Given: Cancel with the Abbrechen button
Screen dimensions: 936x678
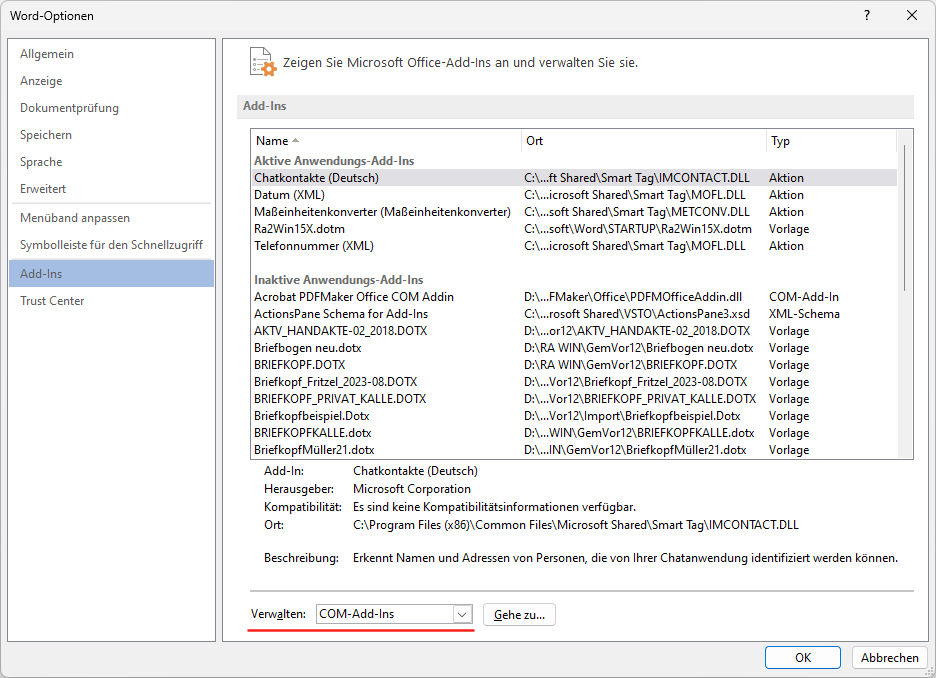Looking at the screenshot, I should click(x=889, y=657).
